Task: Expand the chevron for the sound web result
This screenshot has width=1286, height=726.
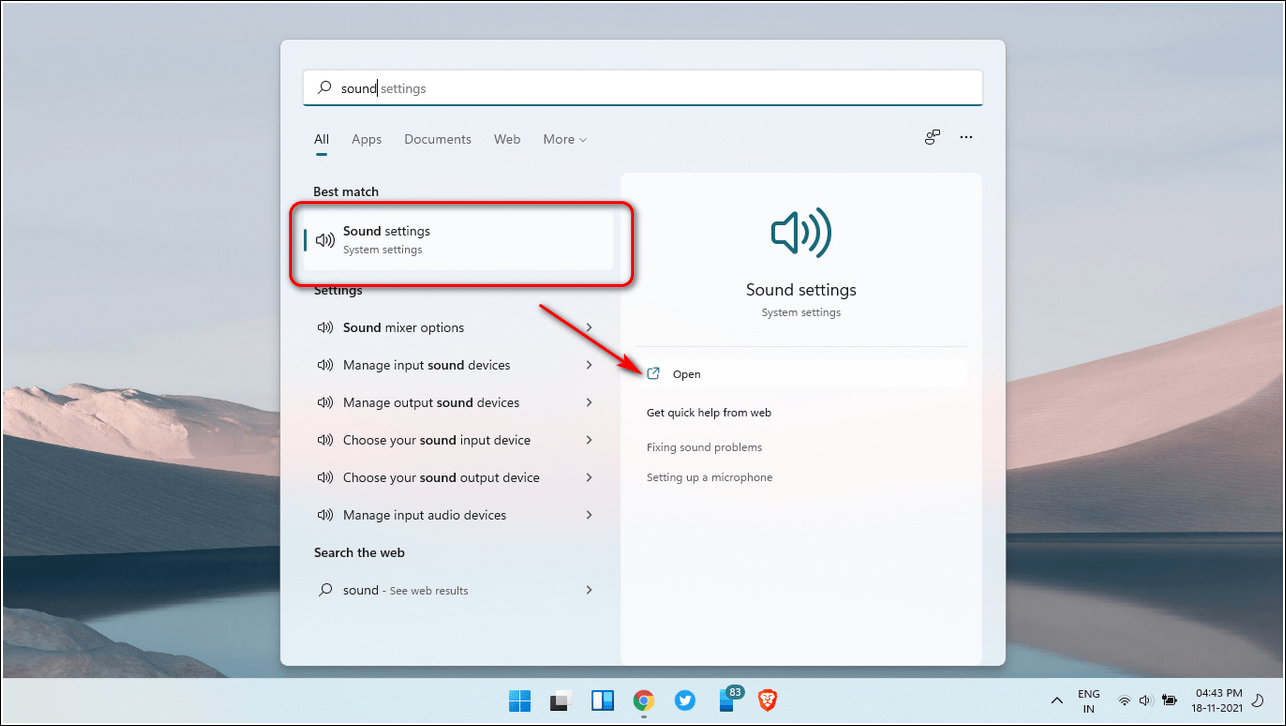Action: point(589,590)
